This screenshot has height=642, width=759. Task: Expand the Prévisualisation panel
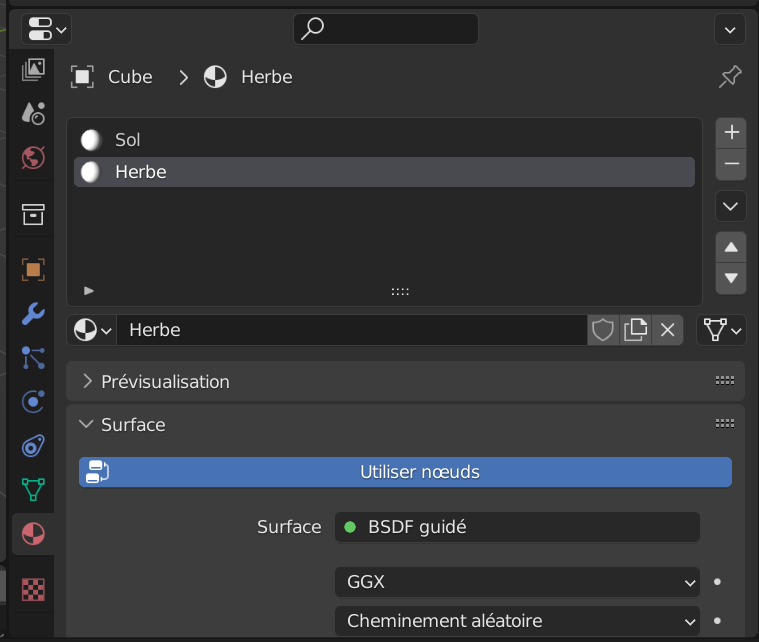(x=165, y=381)
